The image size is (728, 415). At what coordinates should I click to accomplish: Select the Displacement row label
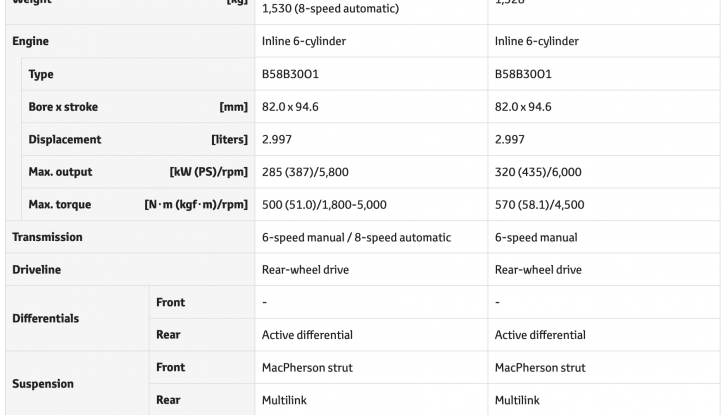tap(65, 140)
